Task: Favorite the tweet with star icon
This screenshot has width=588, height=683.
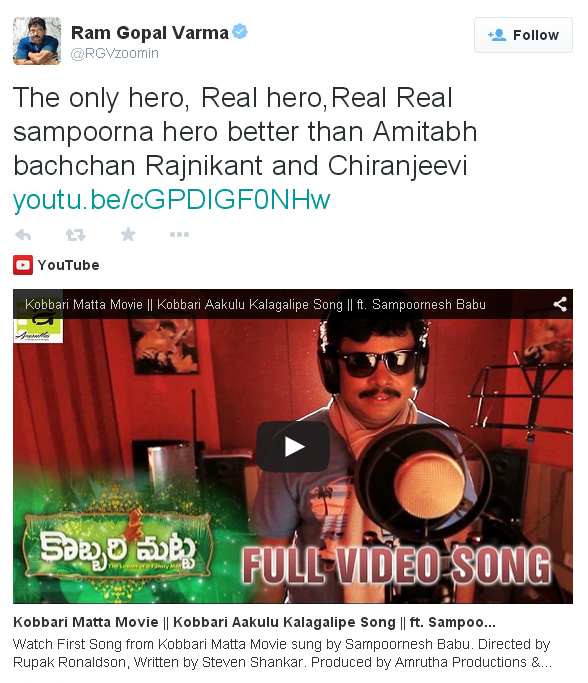Action: pyautogui.click(x=128, y=234)
